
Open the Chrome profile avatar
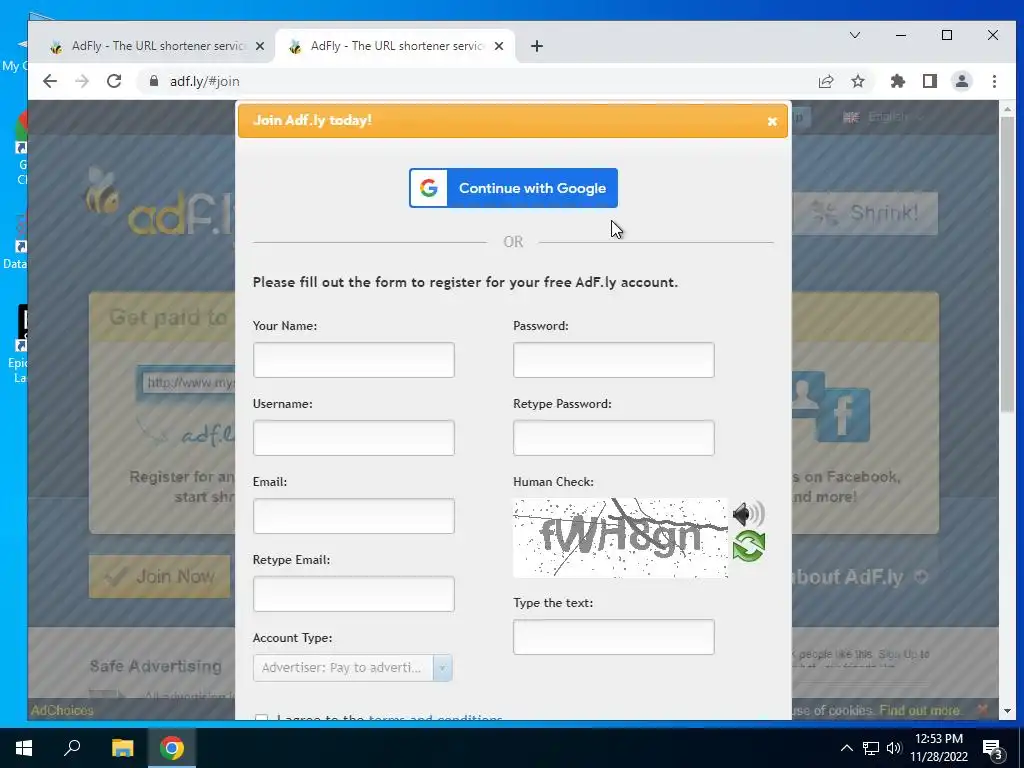click(x=962, y=81)
